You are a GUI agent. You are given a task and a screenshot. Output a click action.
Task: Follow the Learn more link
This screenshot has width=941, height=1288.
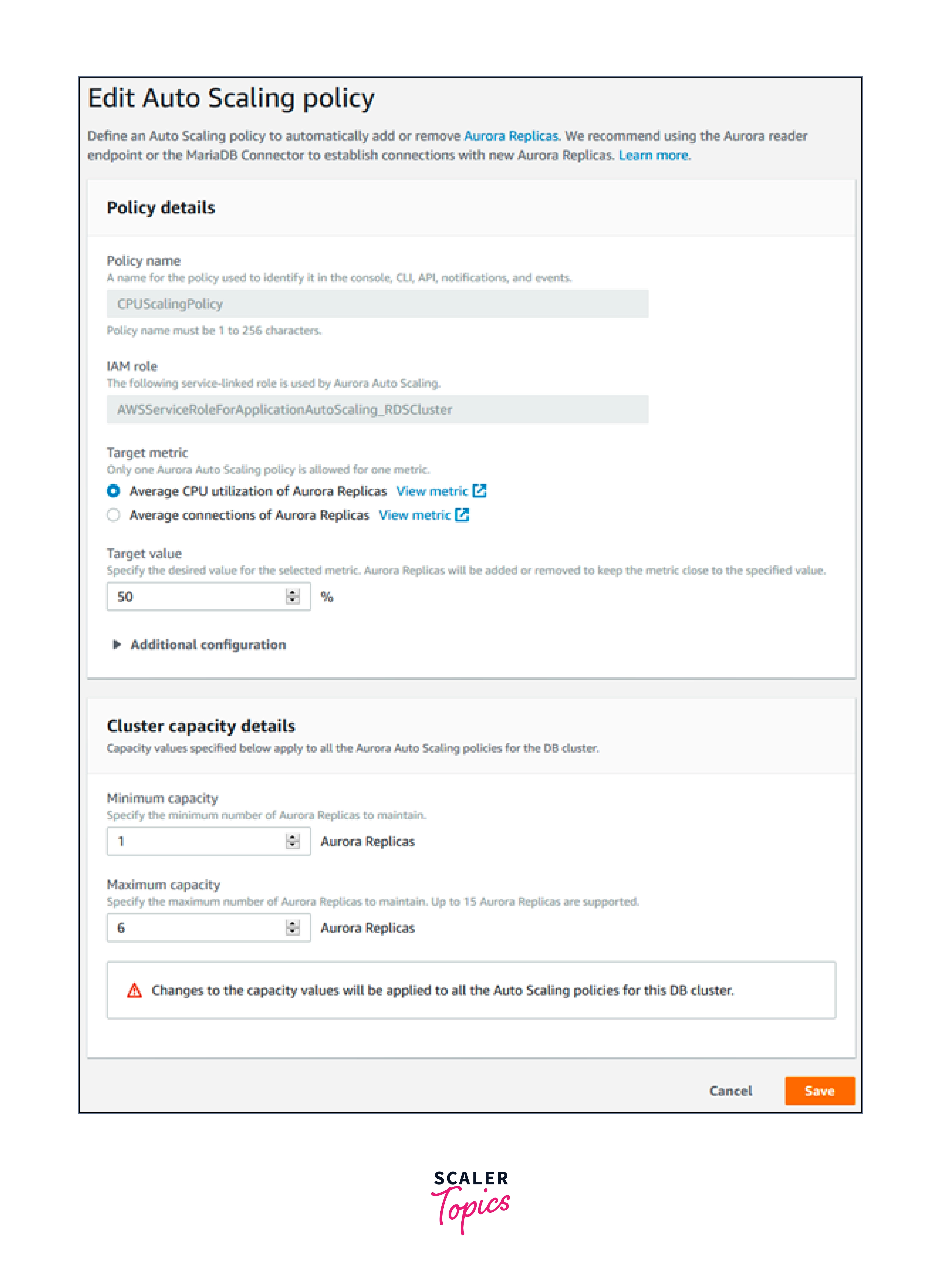pos(653,156)
